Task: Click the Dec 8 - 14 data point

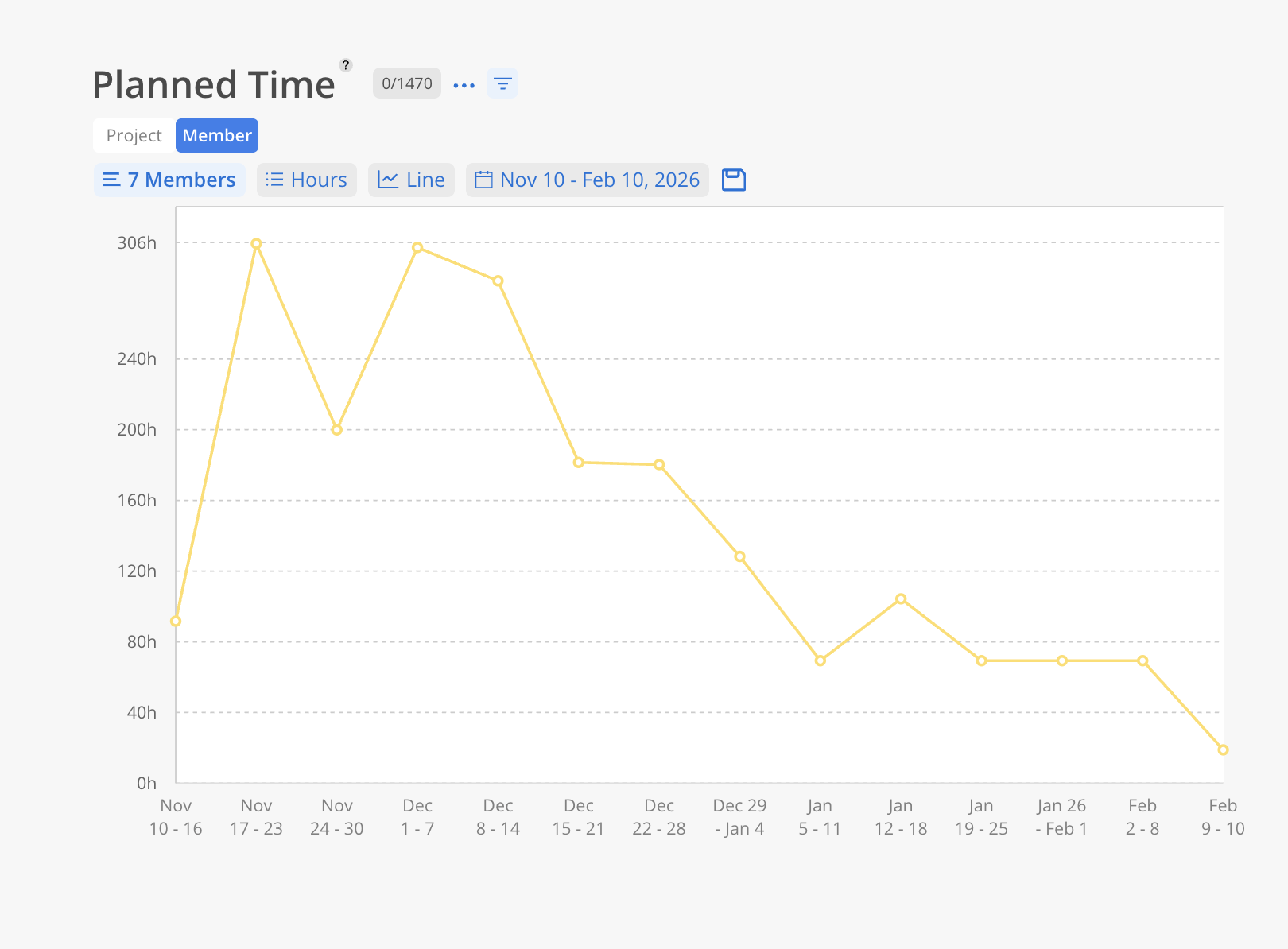Action: (x=498, y=281)
